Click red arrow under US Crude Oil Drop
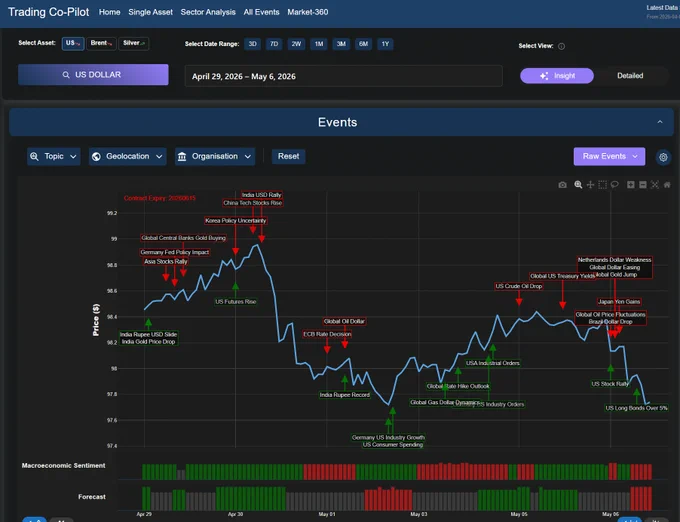The image size is (680, 522). pos(519,302)
